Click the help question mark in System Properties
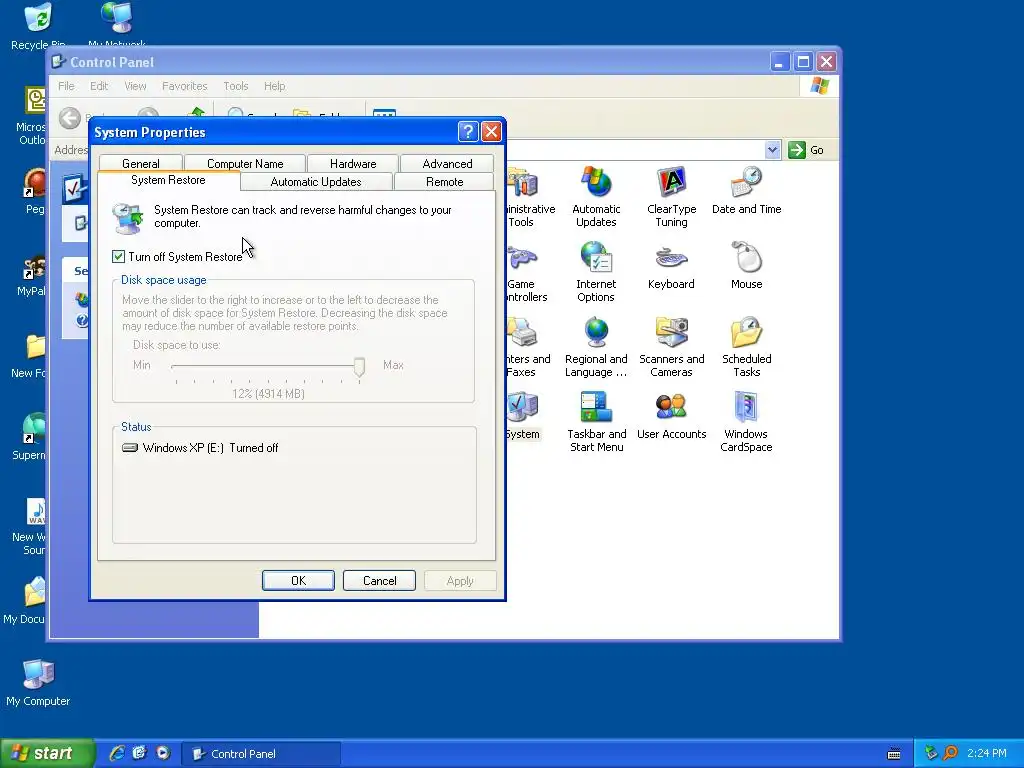 468,132
